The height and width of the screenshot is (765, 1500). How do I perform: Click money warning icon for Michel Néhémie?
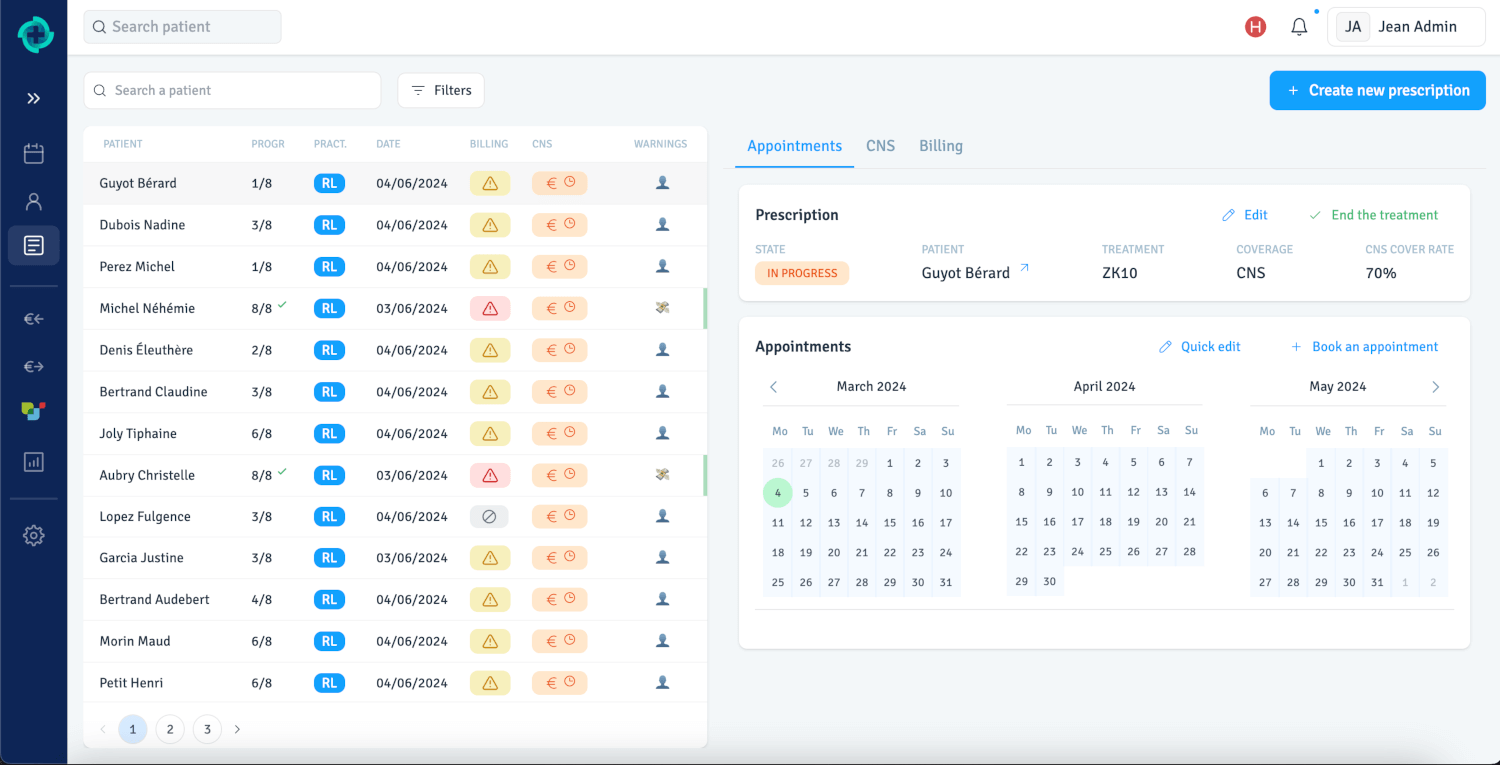pos(662,308)
